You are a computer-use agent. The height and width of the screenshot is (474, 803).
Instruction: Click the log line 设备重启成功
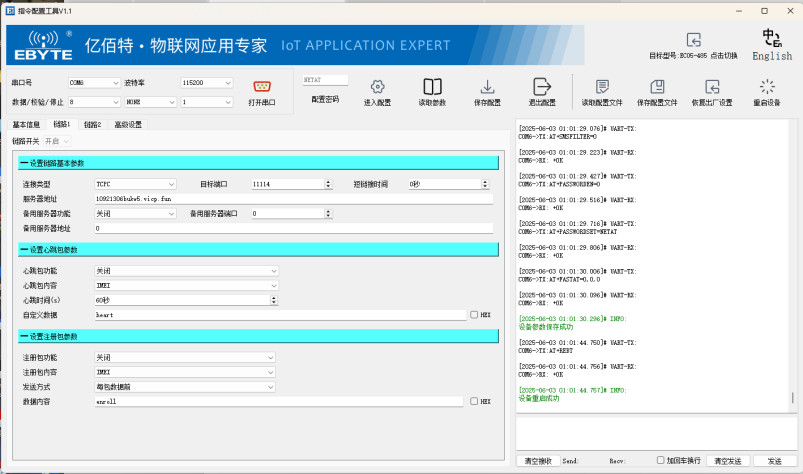(539, 398)
